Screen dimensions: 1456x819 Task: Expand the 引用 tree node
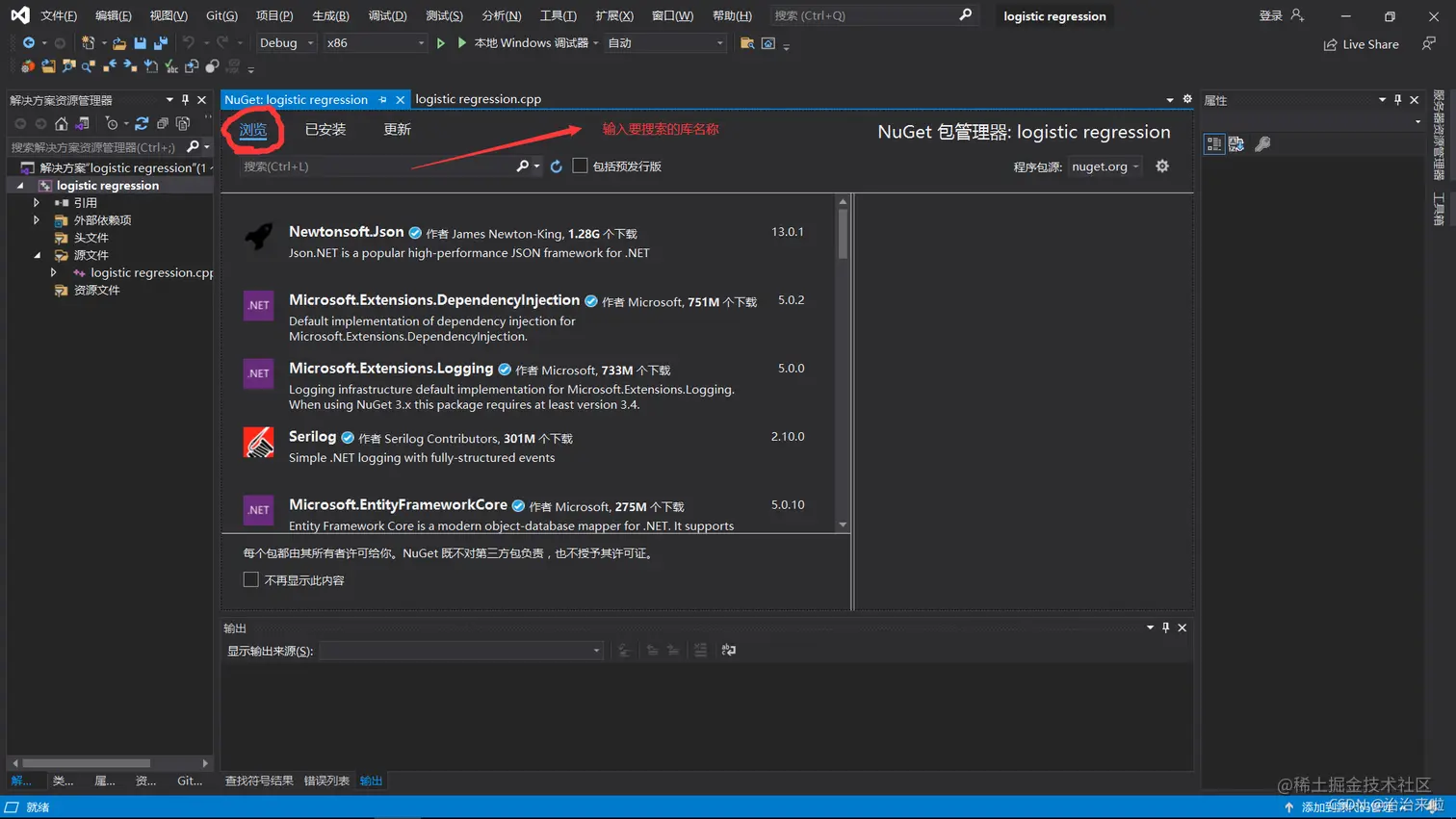coord(37,203)
